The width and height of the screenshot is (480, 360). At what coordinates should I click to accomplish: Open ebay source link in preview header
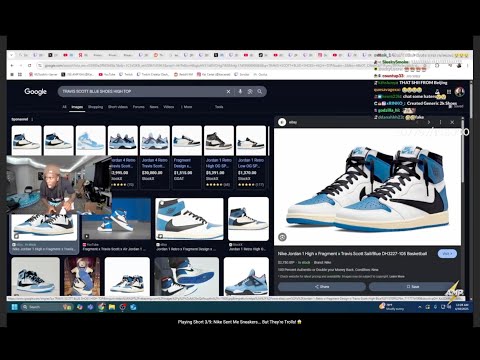[x=289, y=122]
